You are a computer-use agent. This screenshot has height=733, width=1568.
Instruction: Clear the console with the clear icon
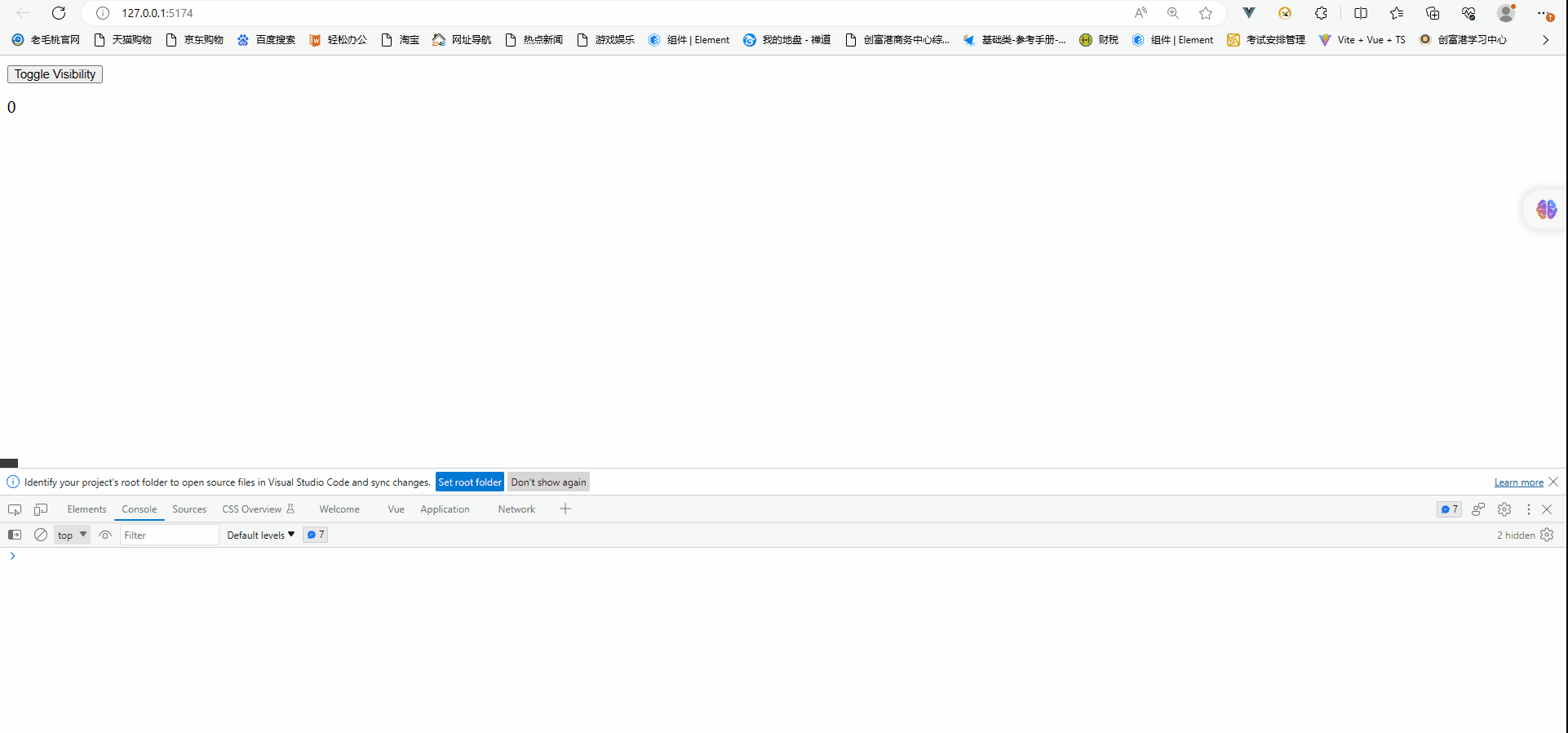click(41, 535)
